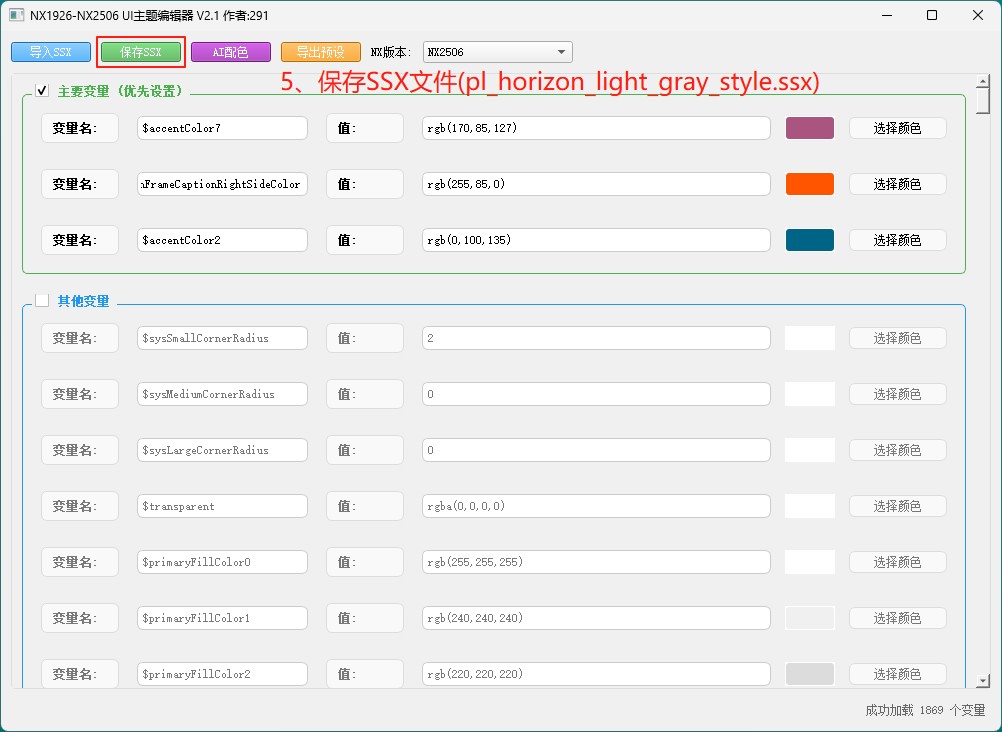This screenshot has width=1002, height=732.
Task: Click the 导入SSX import button
Action: (51, 52)
